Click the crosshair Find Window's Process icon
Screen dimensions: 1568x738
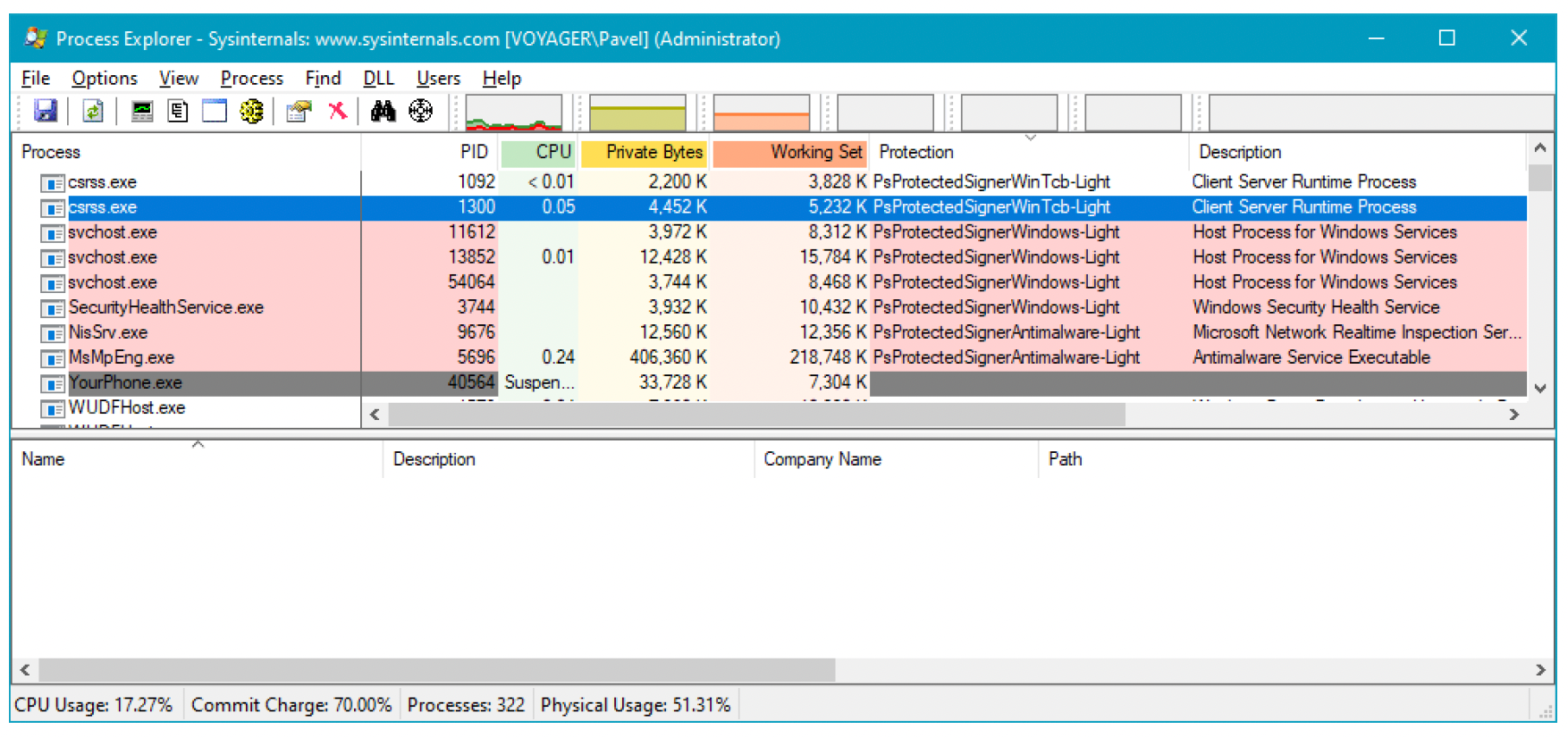(421, 111)
